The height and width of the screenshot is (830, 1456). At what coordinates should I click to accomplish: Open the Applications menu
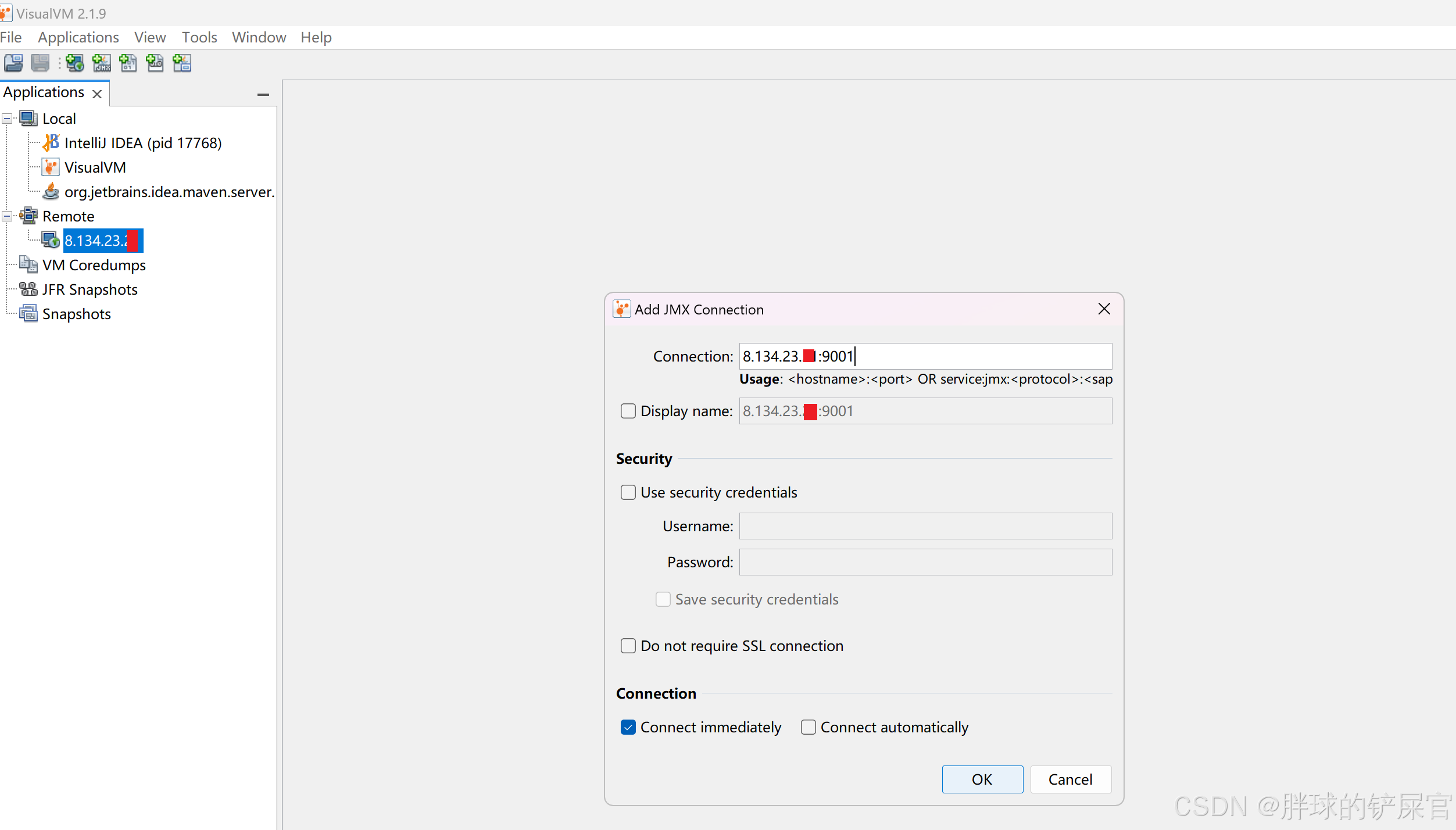[x=78, y=37]
